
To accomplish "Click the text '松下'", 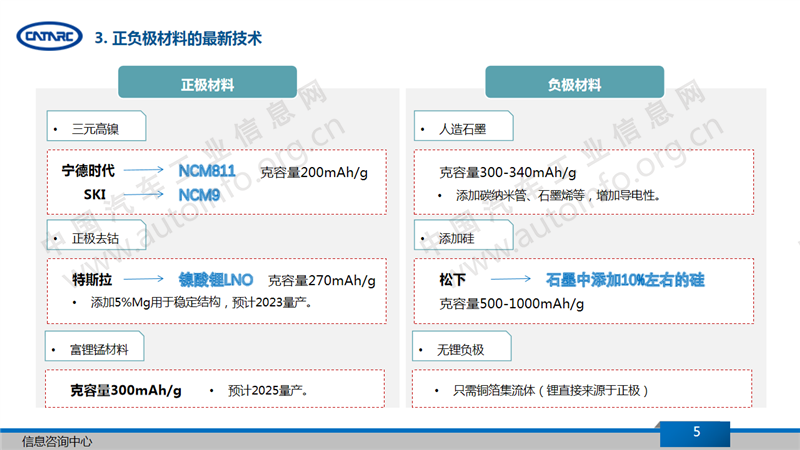I will tap(453, 280).
